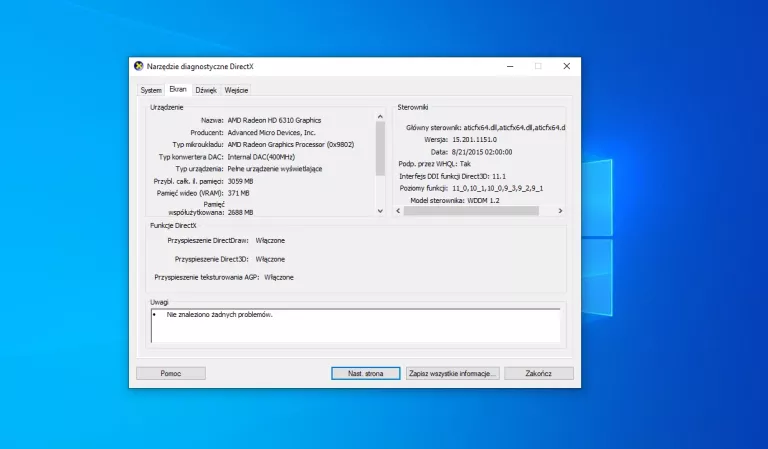Click the Direct3D DDI value '11.1'
This screenshot has height=449, width=768.
(x=499, y=176)
